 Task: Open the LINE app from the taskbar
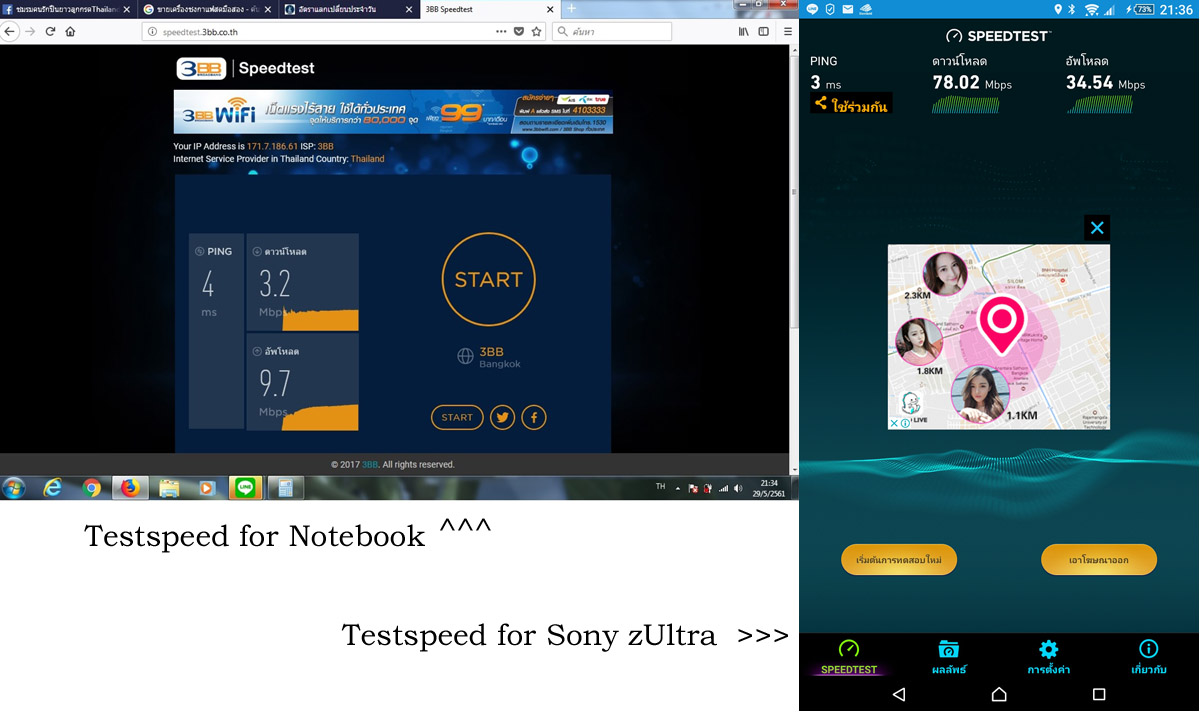[x=245, y=488]
